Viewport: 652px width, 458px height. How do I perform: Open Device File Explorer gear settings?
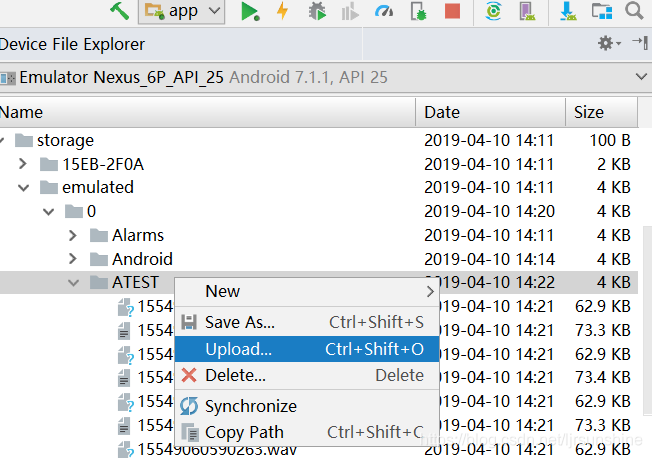609,43
